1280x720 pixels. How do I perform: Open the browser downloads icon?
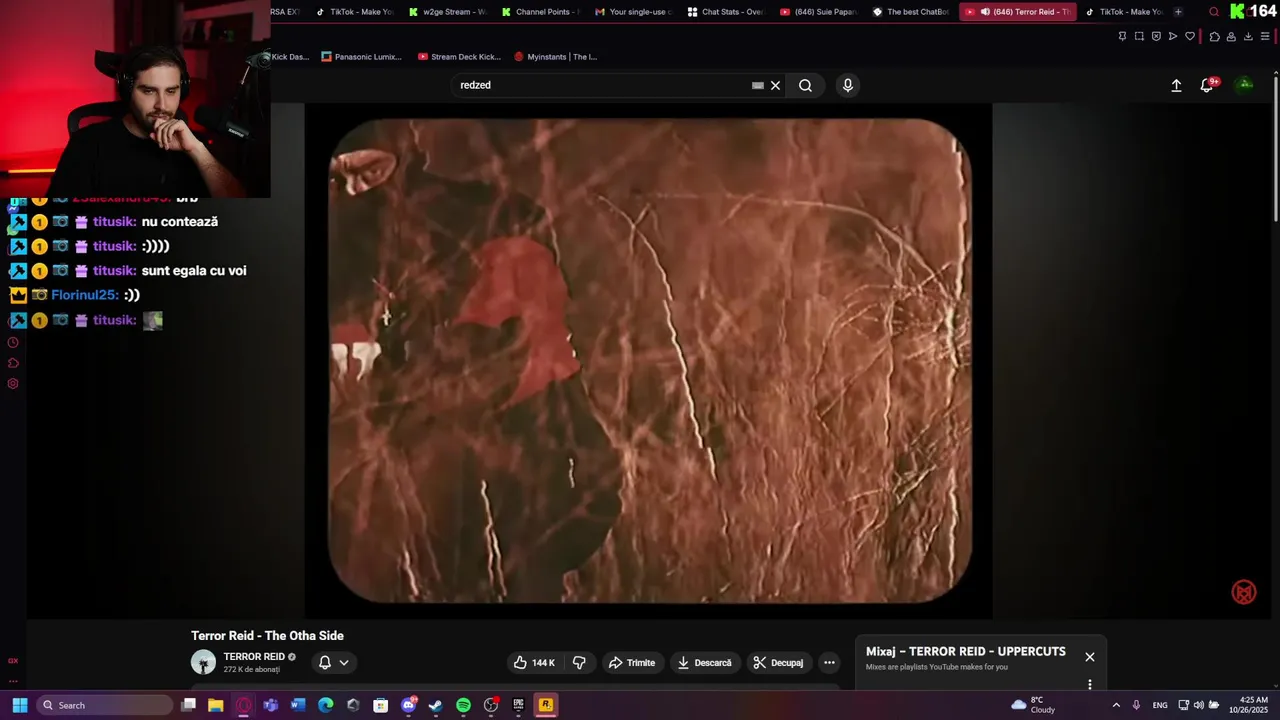tap(1248, 37)
